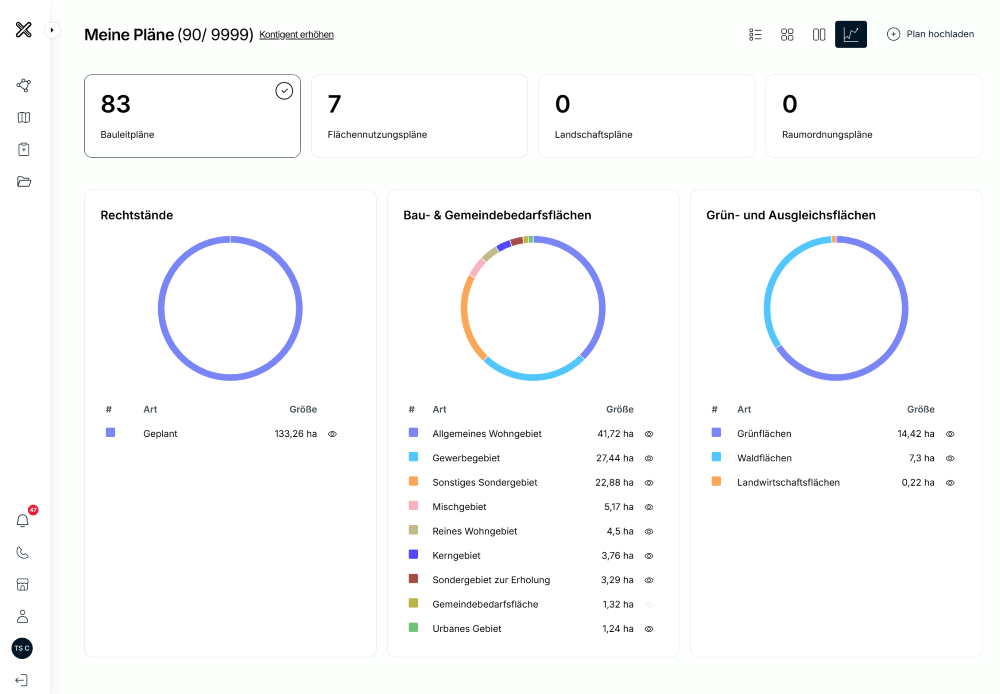The image size is (1000, 694).
Task: Open the map view icon in sidebar
Action: (x=24, y=117)
